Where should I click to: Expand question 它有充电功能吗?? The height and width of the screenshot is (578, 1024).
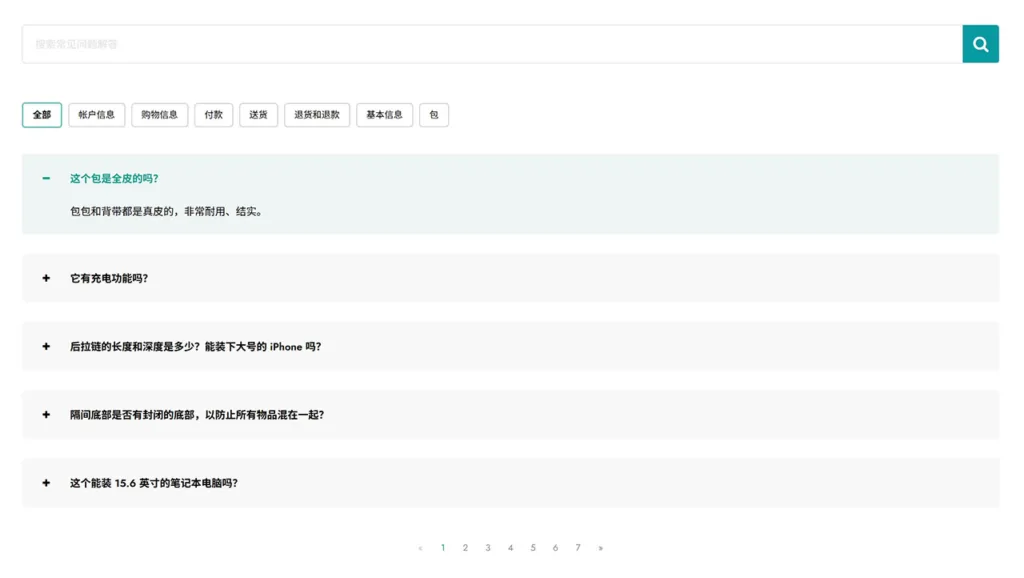[x=109, y=279]
